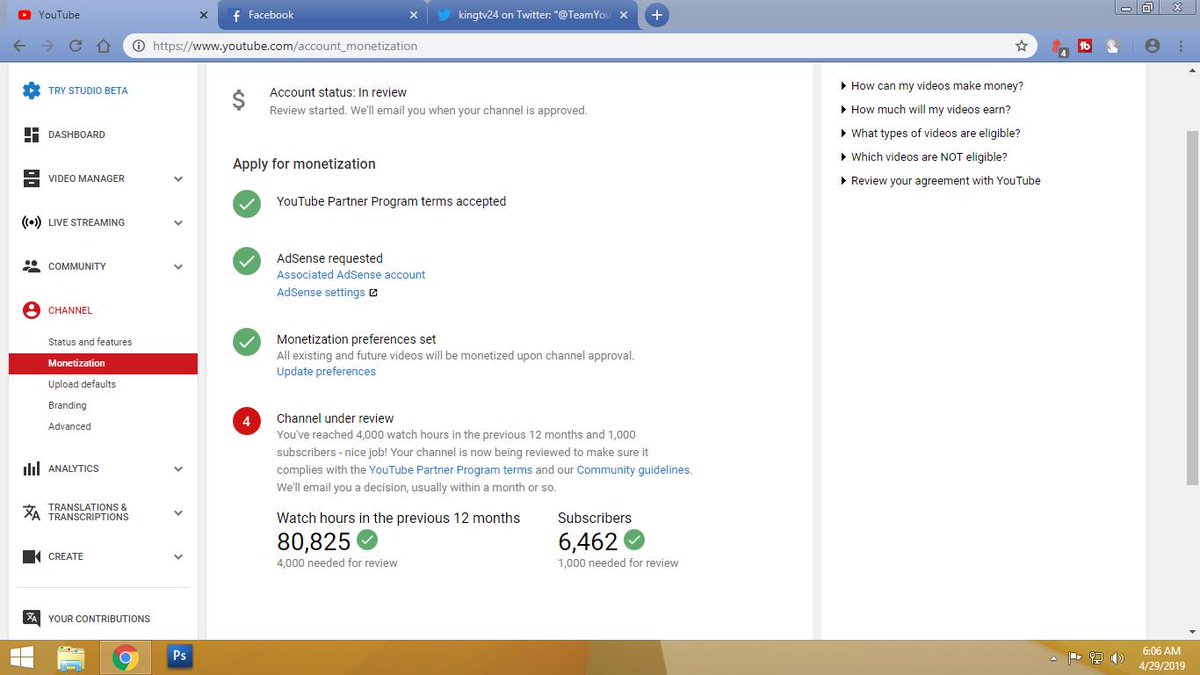Open Upload defaults in Channel menu
This screenshot has height=675, width=1200.
coord(82,384)
